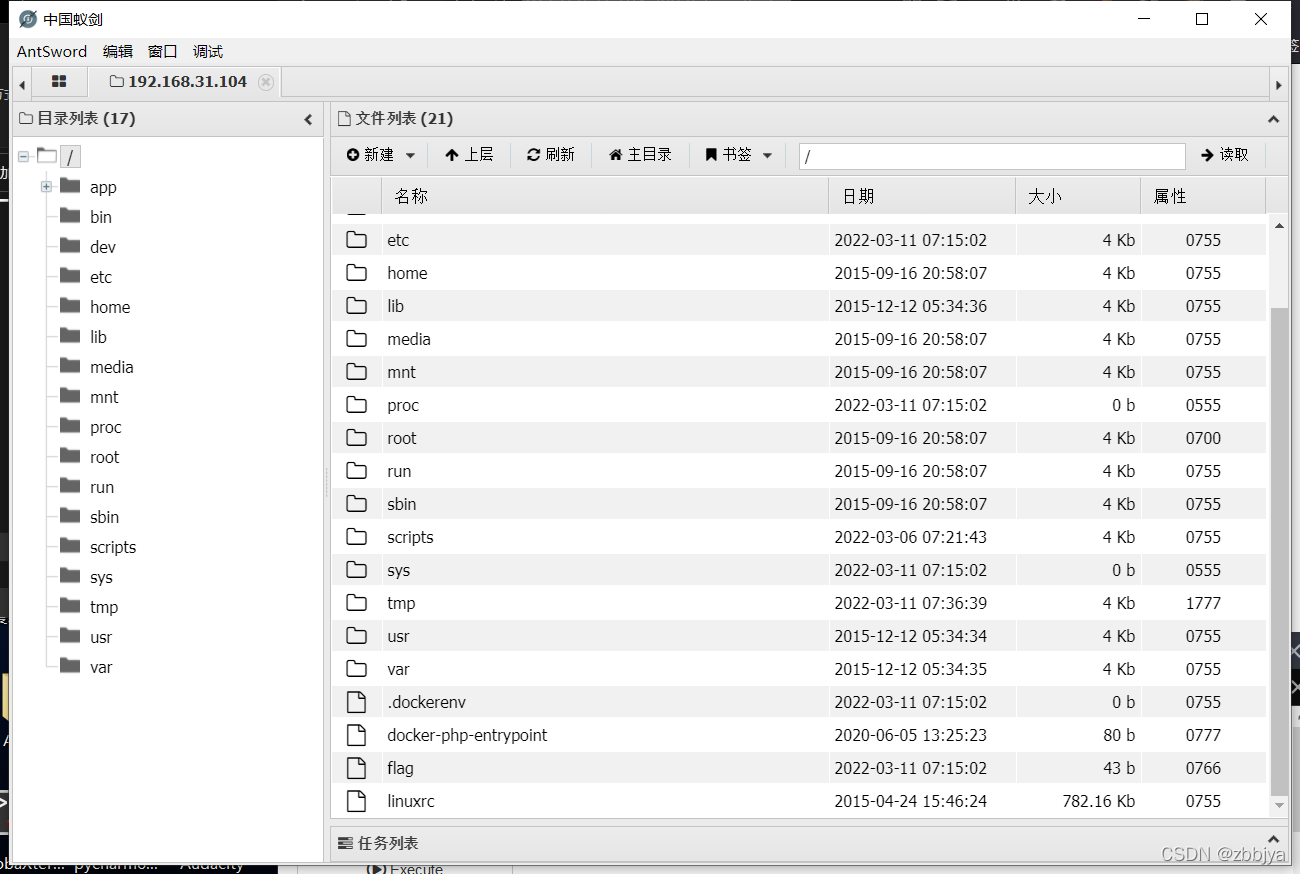The image size is (1300, 874).
Task: Click the etc folder icon in tree
Action: 70,275
